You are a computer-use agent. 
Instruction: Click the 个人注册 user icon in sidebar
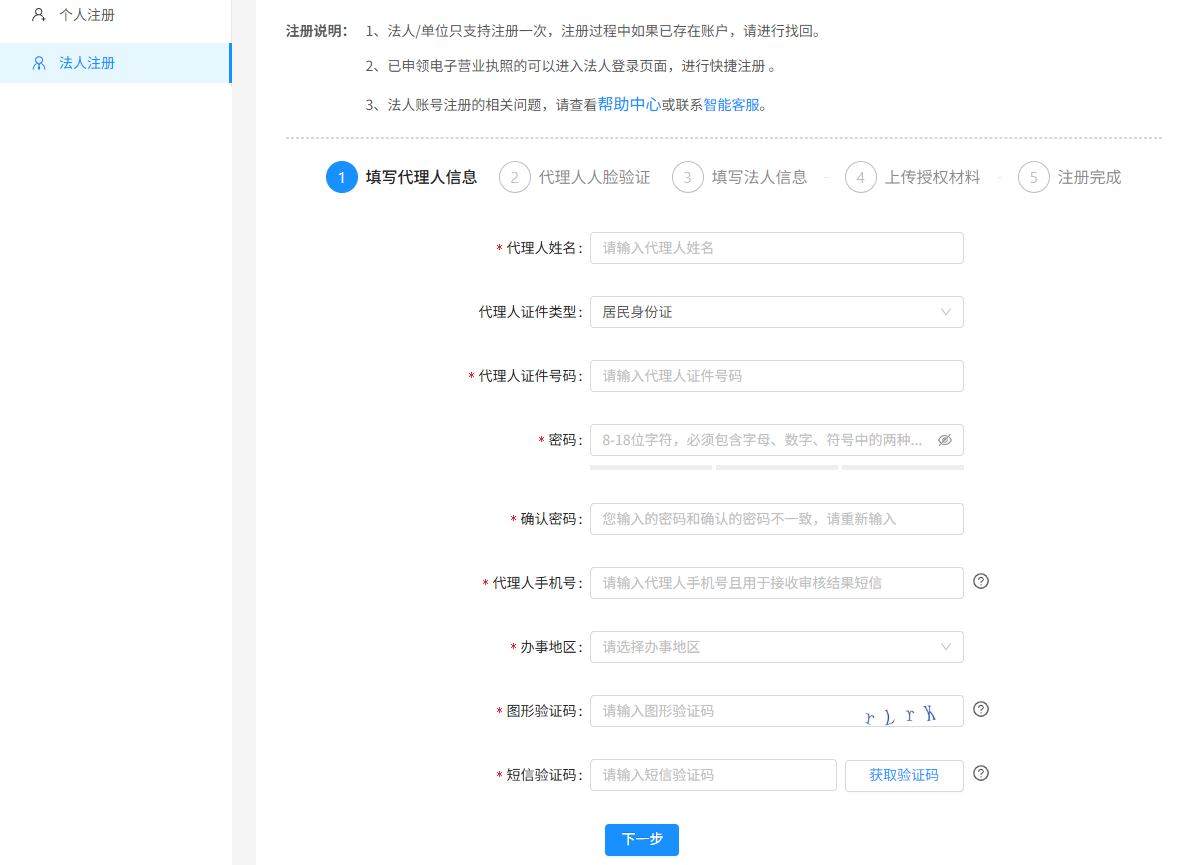[39, 15]
